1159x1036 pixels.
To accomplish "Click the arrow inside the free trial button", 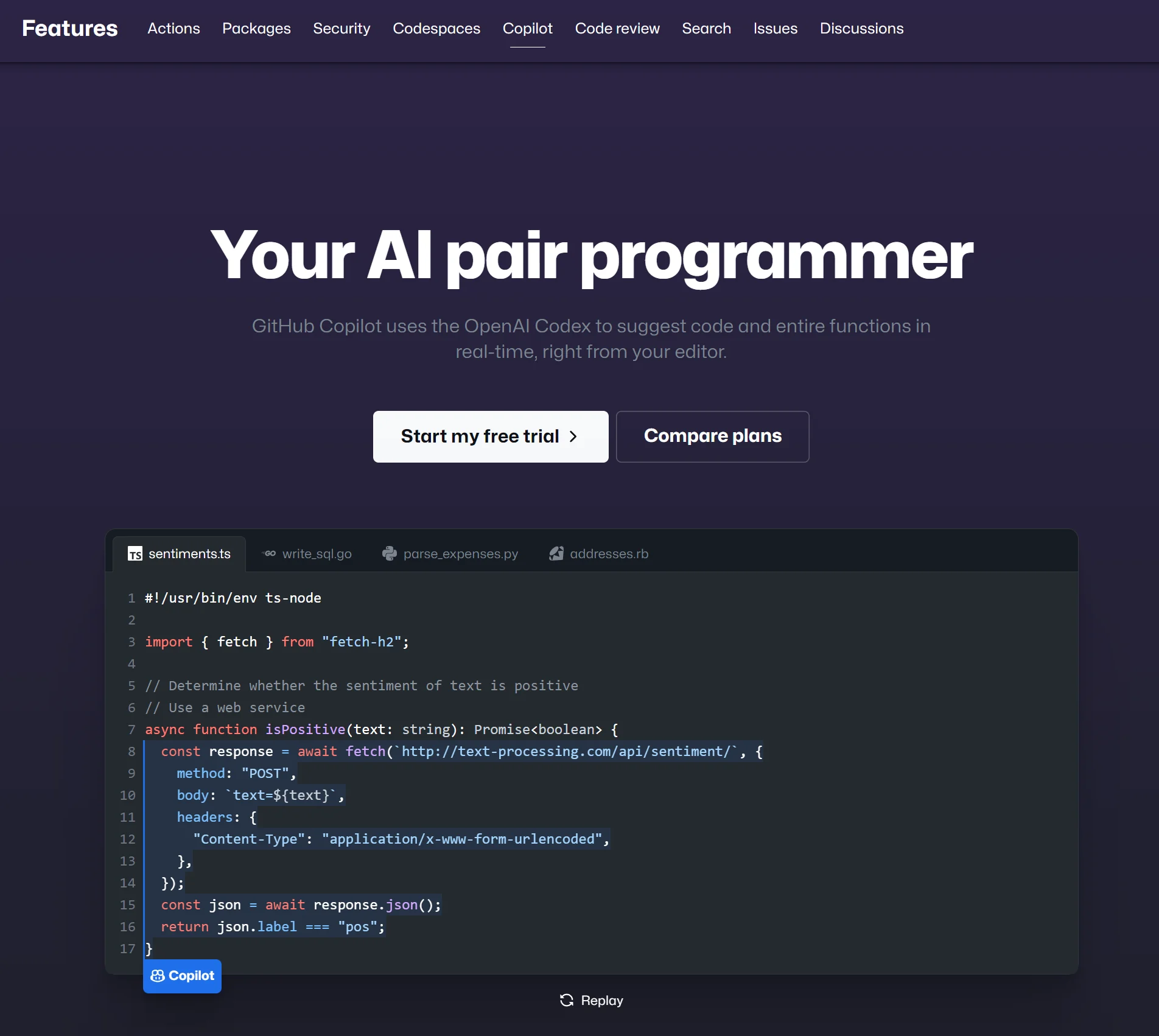I will point(573,436).
